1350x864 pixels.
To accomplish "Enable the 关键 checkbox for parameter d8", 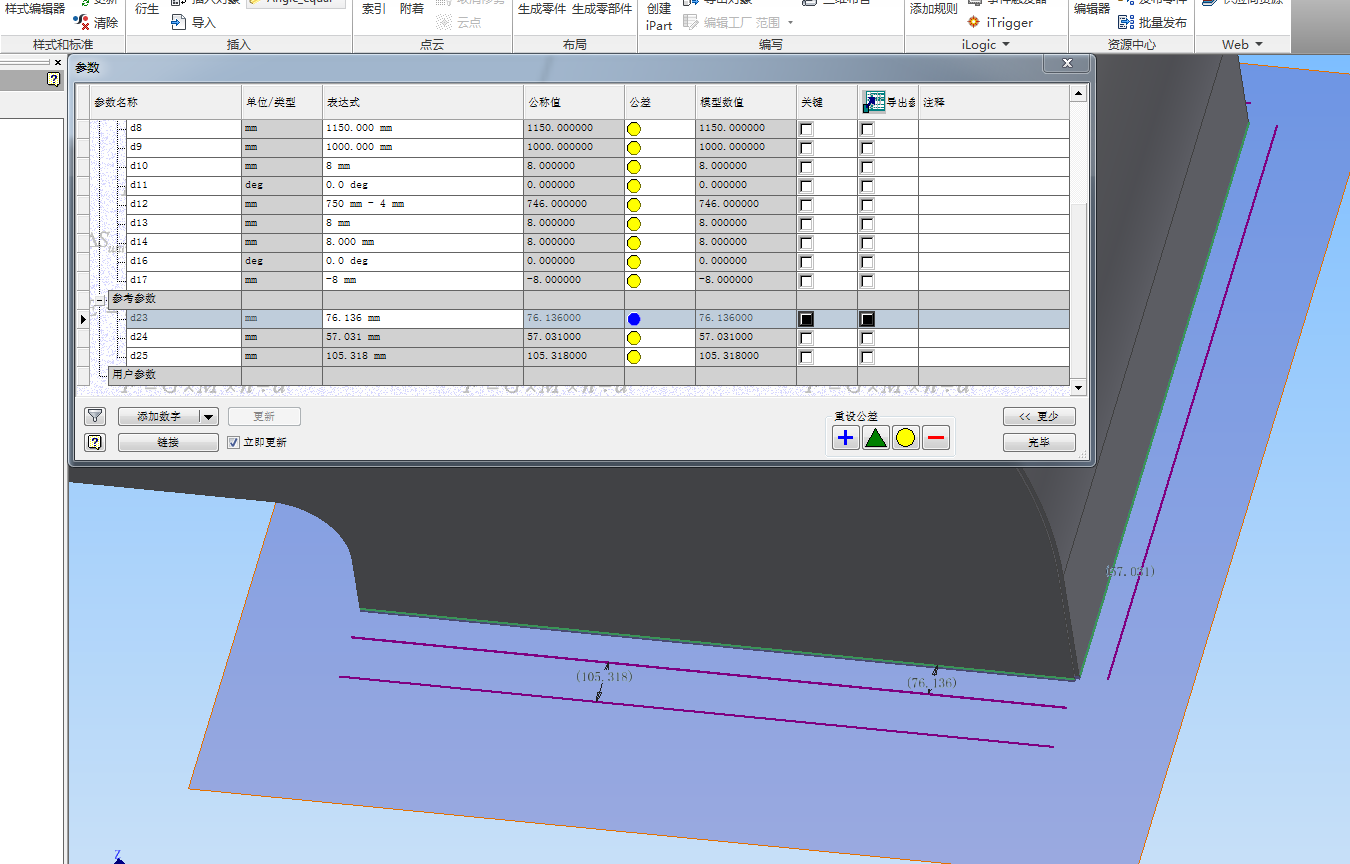I will (806, 129).
